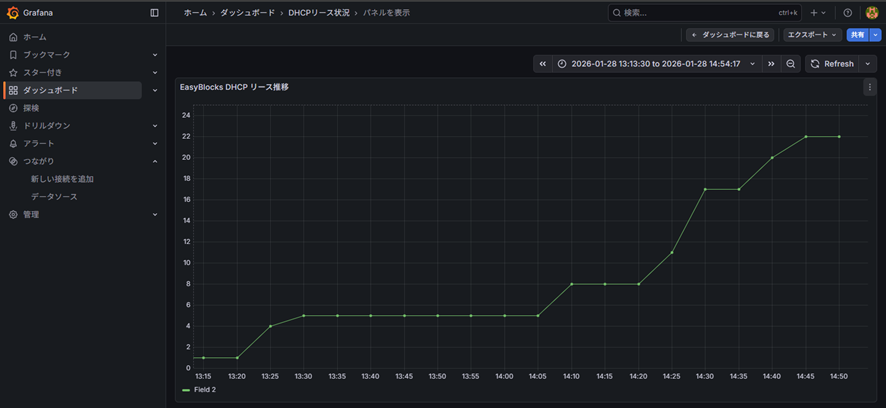Collapse the つながり section

click(x=155, y=161)
